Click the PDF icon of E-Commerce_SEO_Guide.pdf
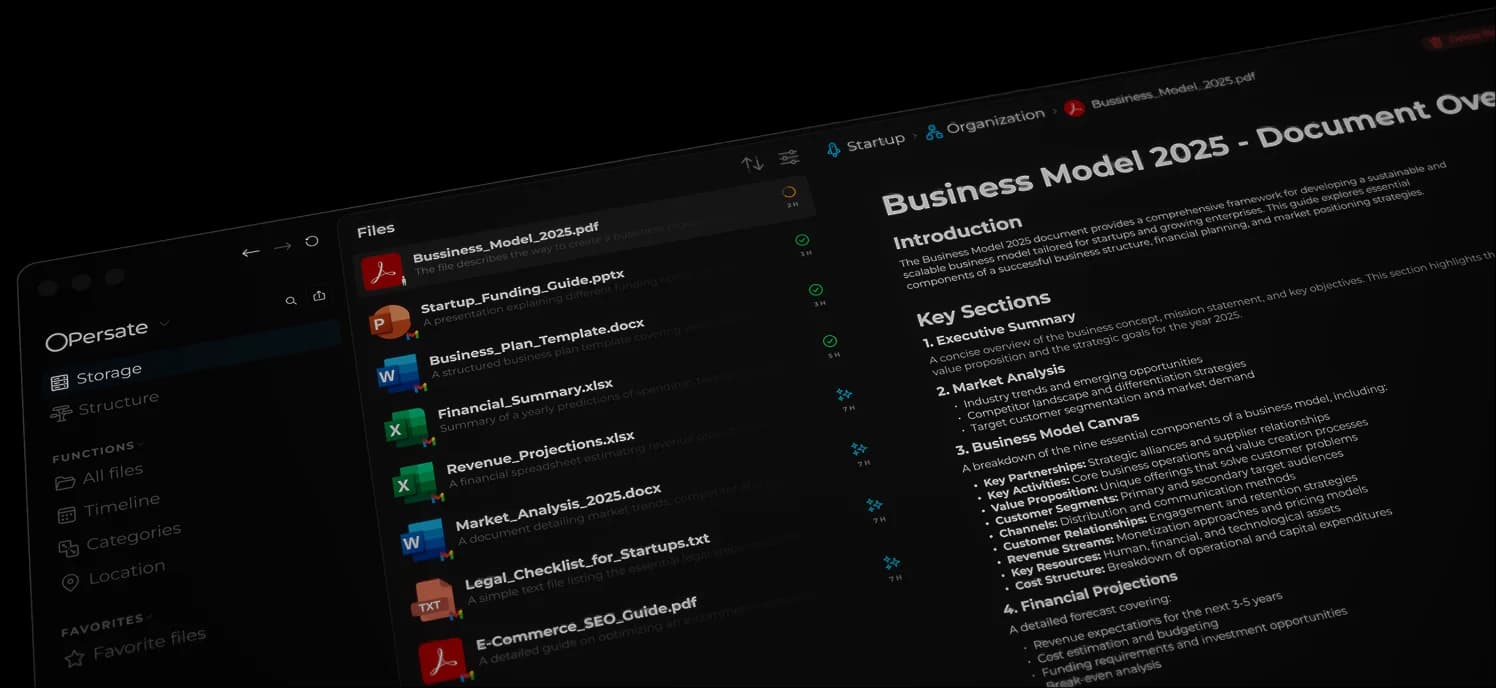1496x688 pixels. 444,659
